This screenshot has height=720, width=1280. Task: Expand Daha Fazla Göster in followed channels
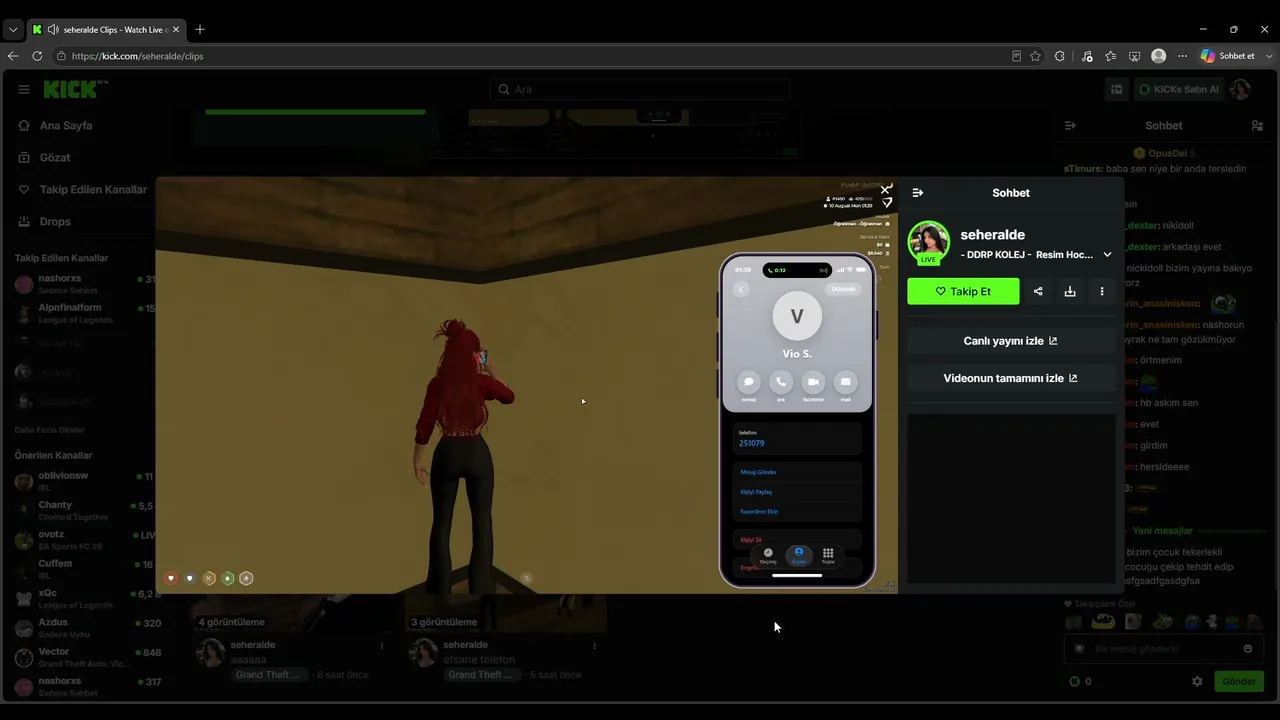[x=50, y=430]
